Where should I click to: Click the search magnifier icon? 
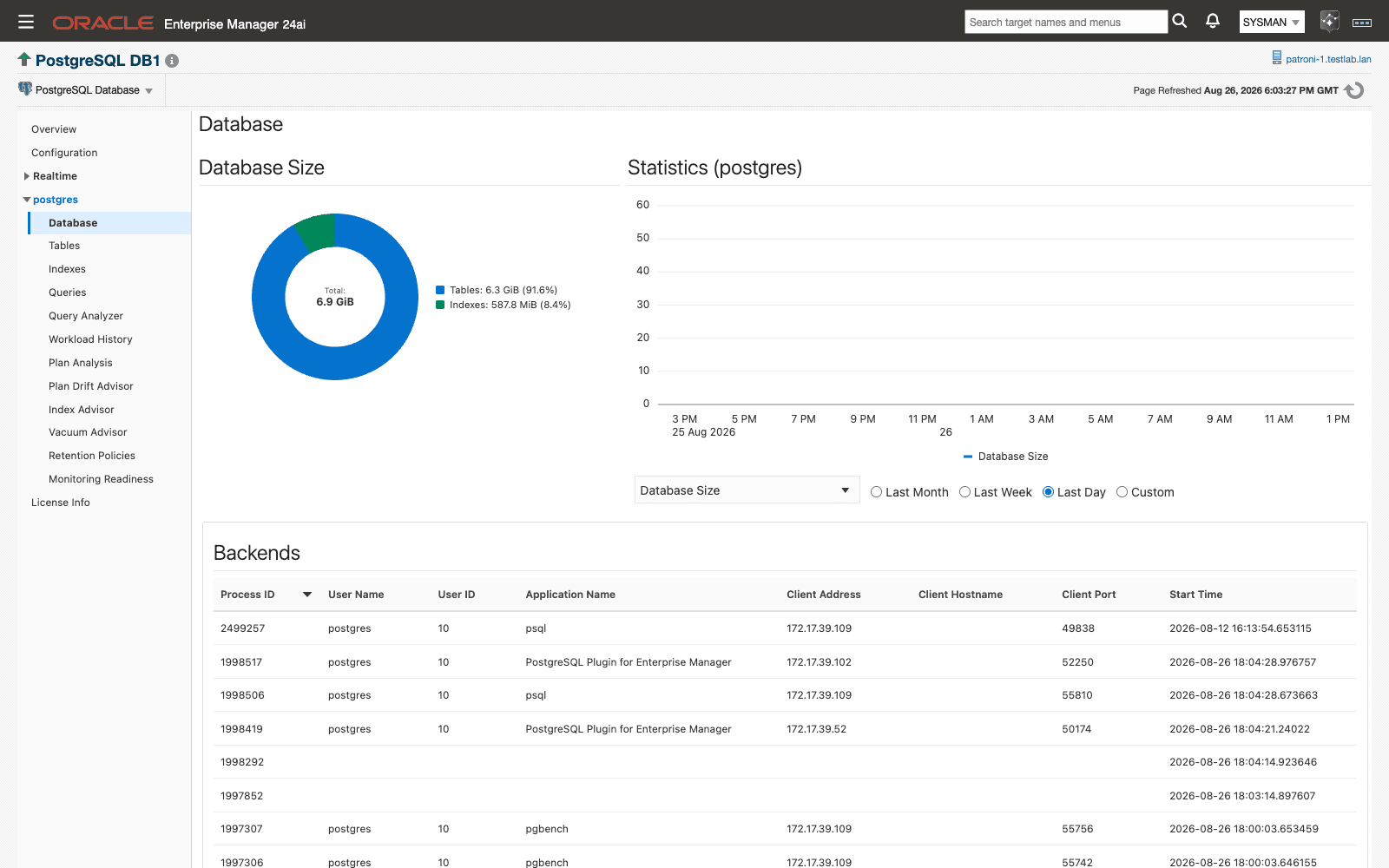coord(1180,21)
